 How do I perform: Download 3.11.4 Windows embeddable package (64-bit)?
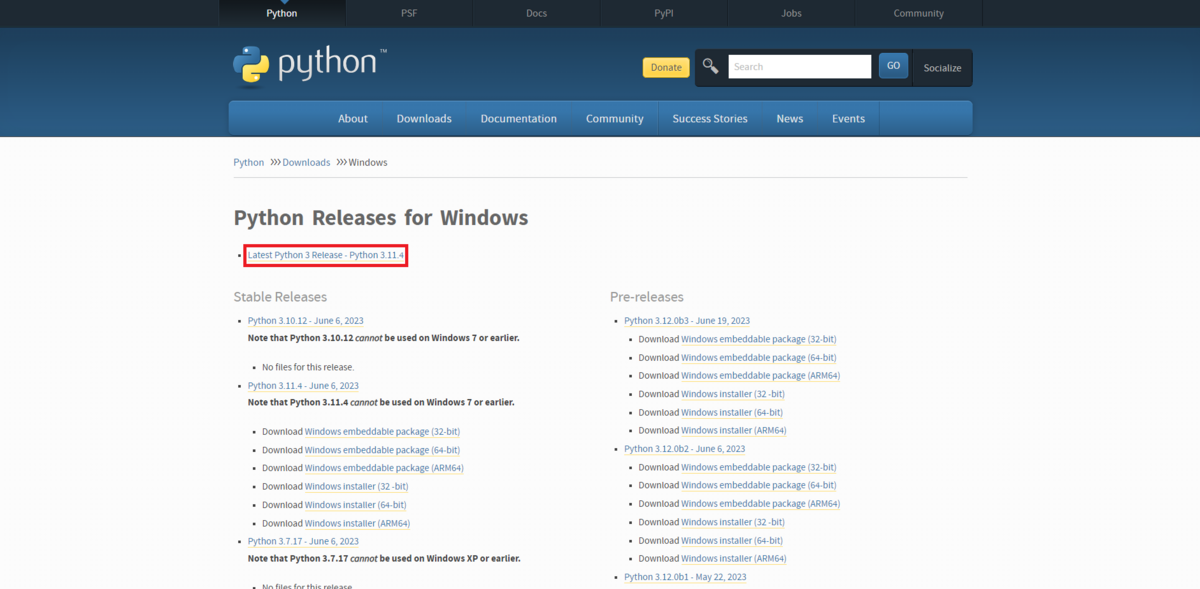click(x=382, y=450)
